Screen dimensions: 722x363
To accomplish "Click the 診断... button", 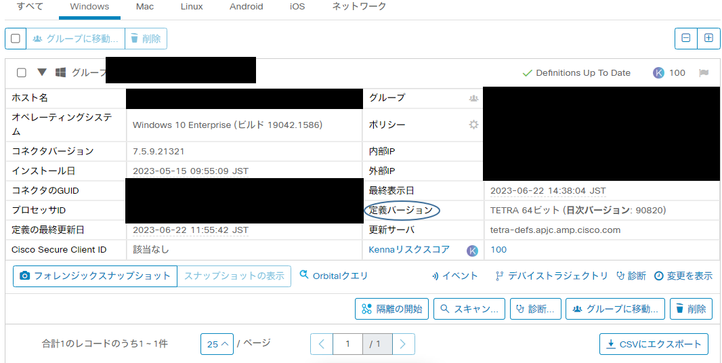I will [536, 309].
